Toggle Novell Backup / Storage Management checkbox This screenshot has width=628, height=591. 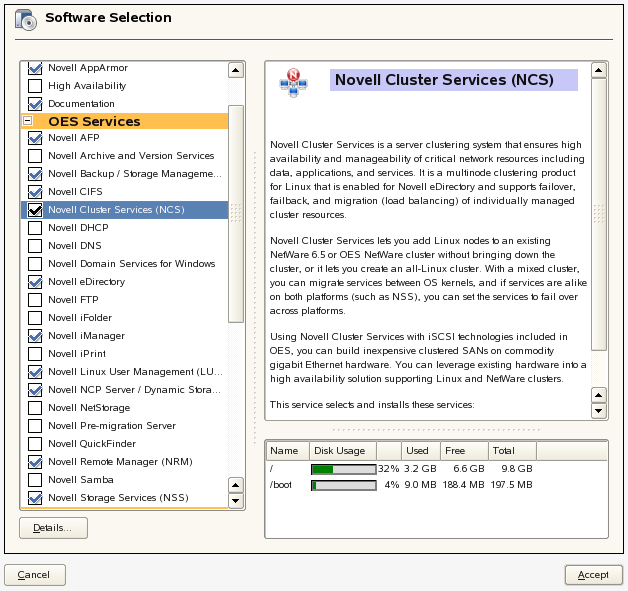point(35,174)
